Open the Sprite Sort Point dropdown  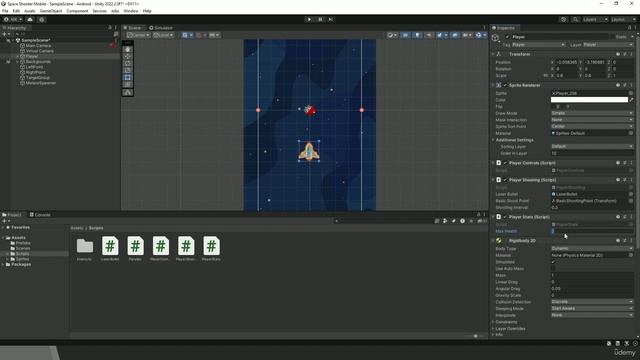tap(592, 127)
